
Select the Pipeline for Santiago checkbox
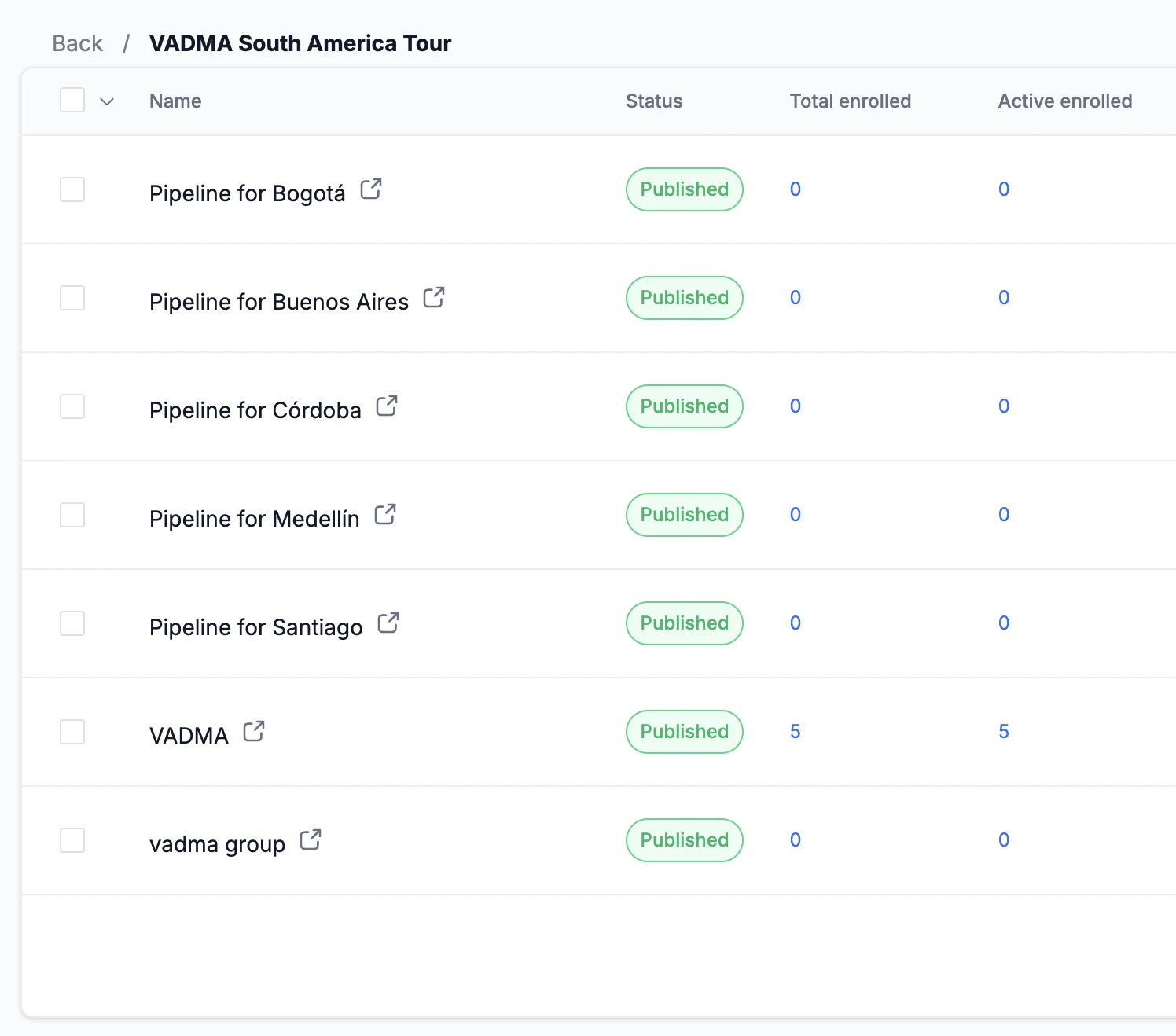(72, 623)
